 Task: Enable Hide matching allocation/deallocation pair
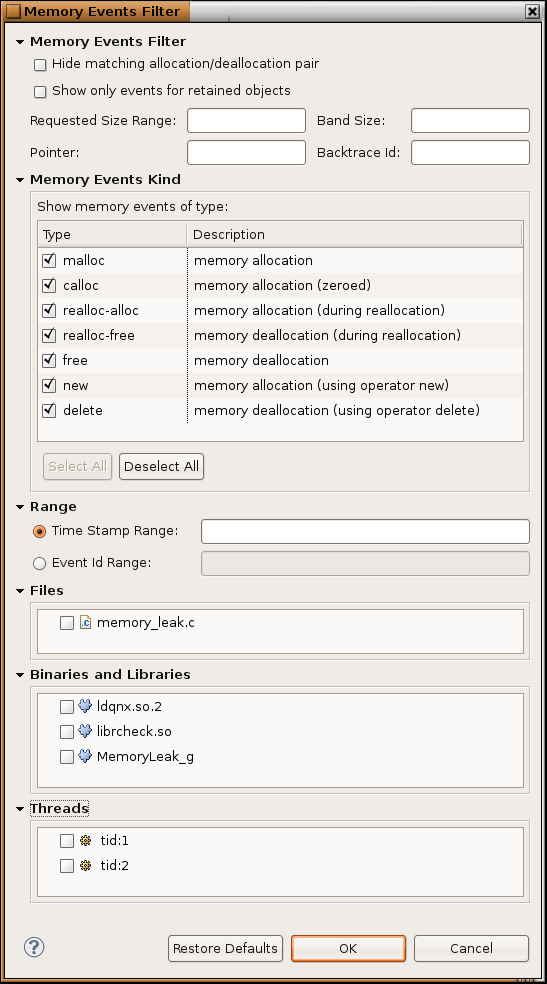40,65
